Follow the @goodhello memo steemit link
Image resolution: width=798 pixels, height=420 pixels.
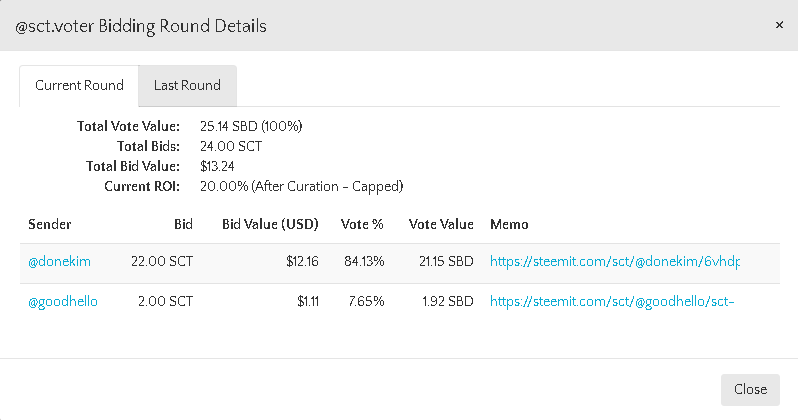click(612, 302)
